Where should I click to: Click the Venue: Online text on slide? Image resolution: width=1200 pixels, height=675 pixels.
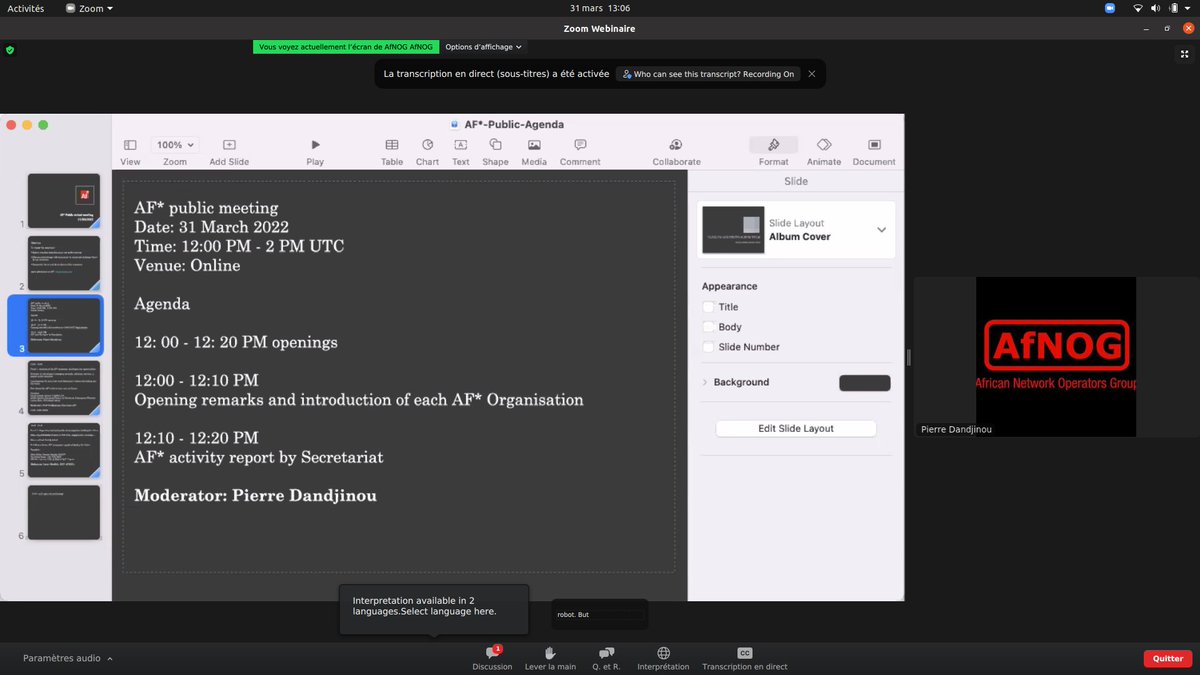[x=187, y=265]
